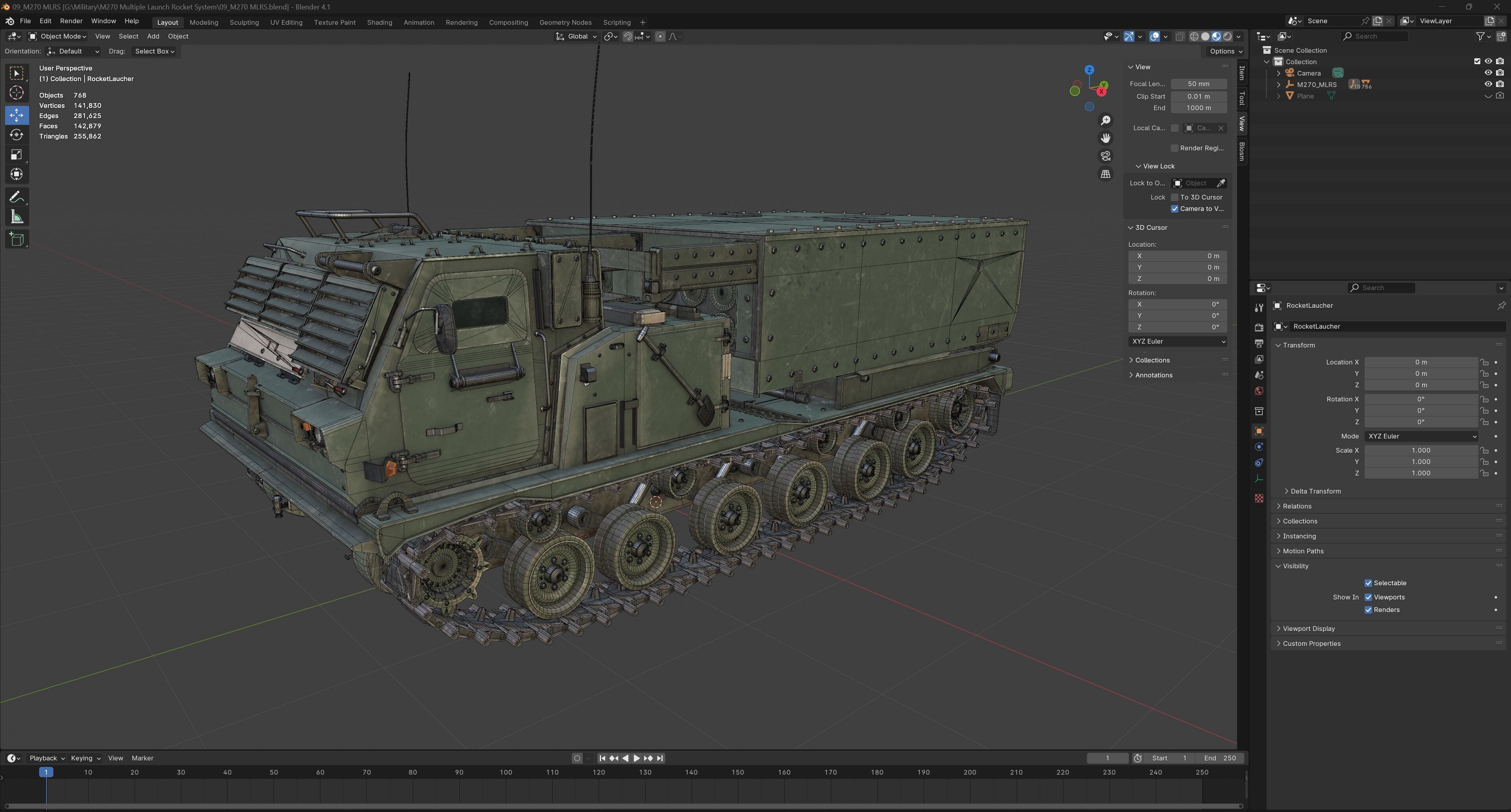Hide M270_MLRS in viewport via eye icon
The image size is (1511, 812).
[x=1488, y=85]
